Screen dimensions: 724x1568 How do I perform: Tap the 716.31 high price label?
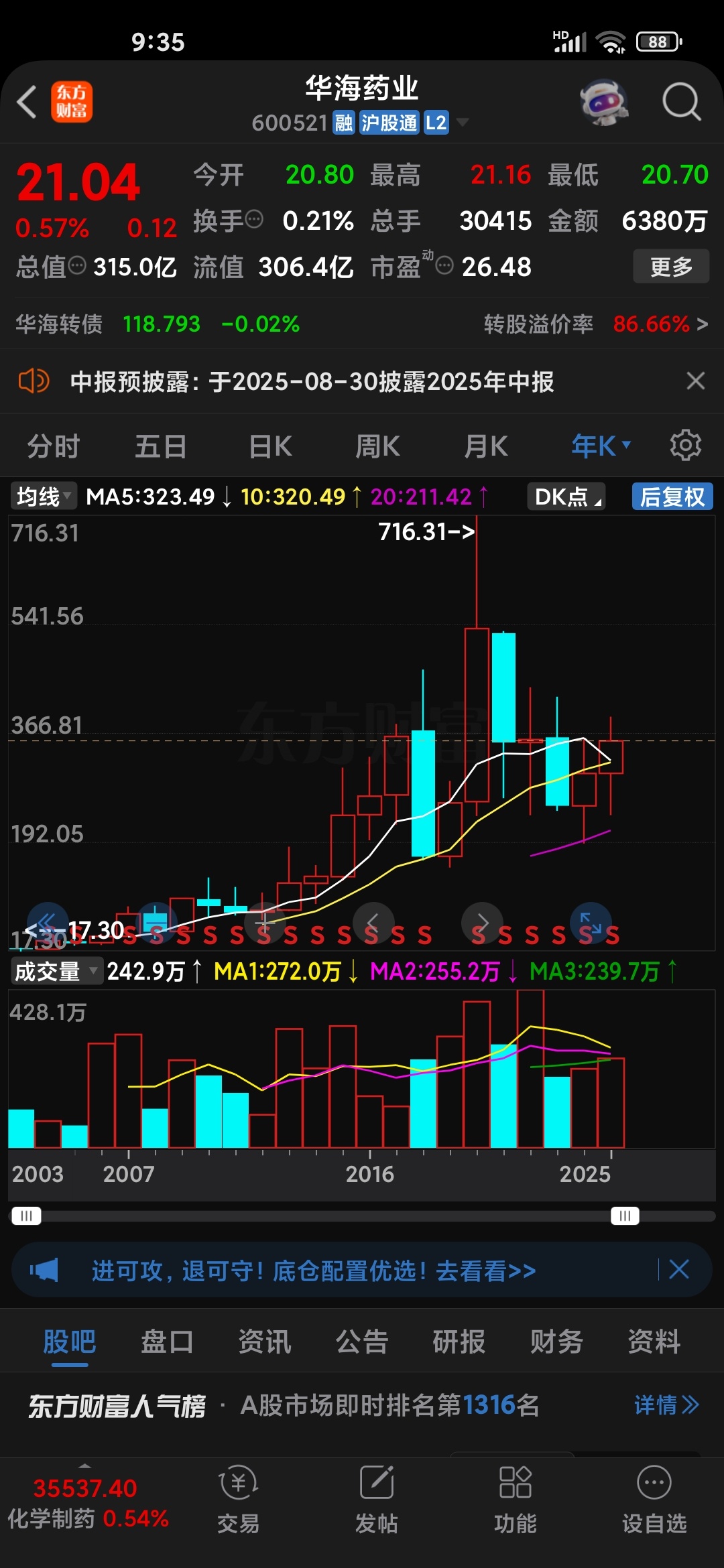click(x=426, y=532)
